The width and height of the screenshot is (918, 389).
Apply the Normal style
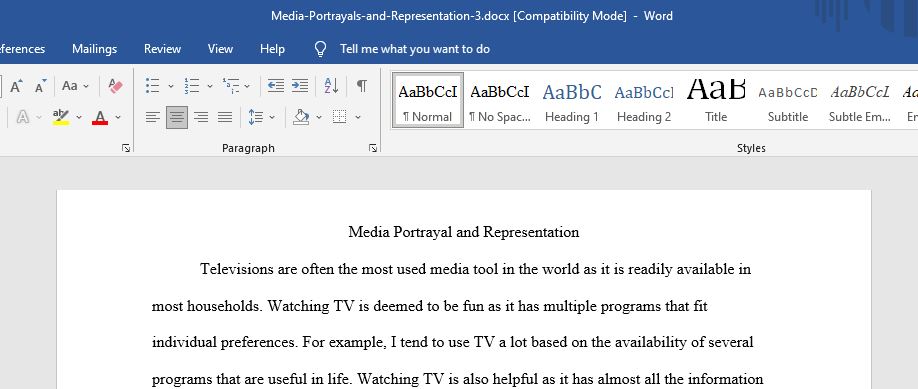click(428, 100)
